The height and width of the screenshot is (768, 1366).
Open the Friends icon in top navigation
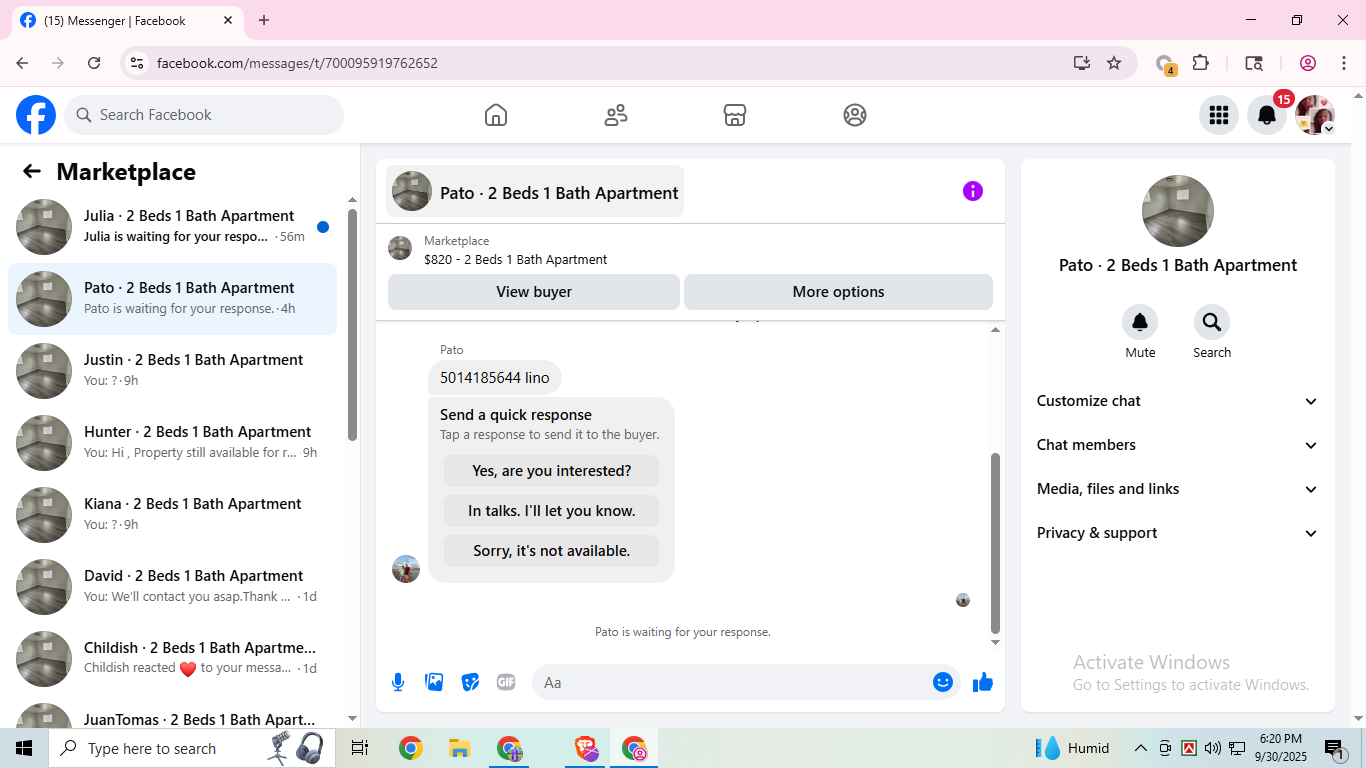click(x=616, y=115)
